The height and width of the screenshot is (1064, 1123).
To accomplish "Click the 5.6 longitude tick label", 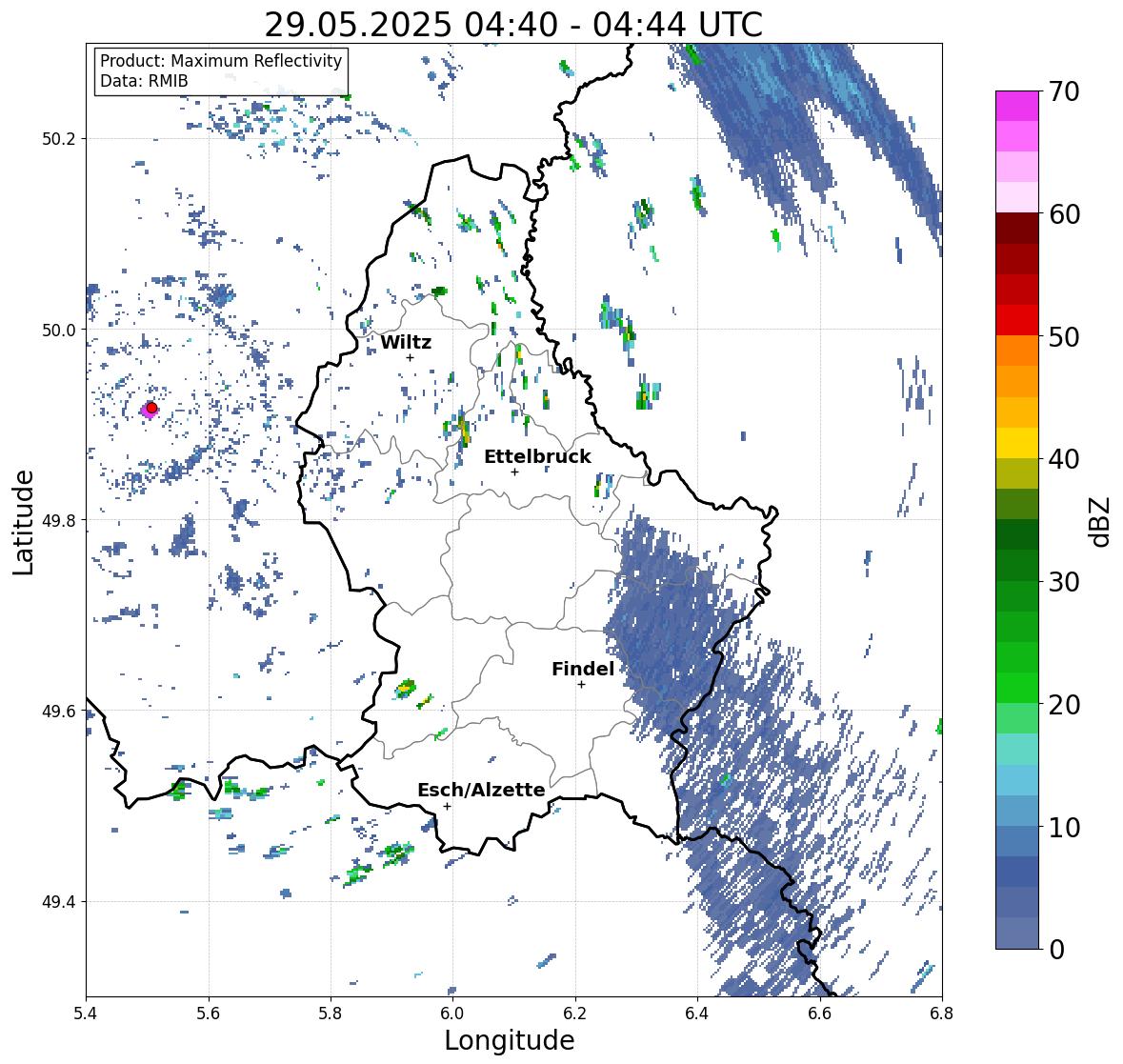I will coord(209,1014).
